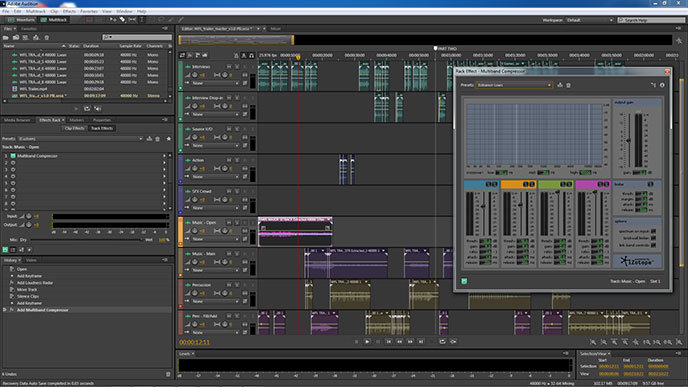The width and height of the screenshot is (688, 387).
Task: Mute the Action track
Action: point(229,160)
